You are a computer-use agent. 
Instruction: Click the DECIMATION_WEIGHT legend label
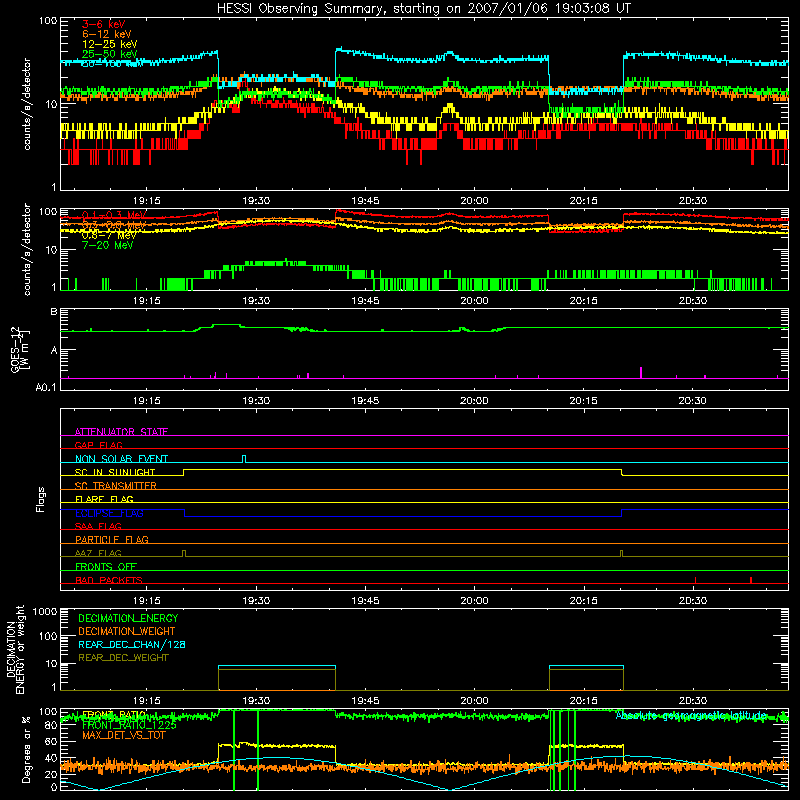pyautogui.click(x=127, y=631)
